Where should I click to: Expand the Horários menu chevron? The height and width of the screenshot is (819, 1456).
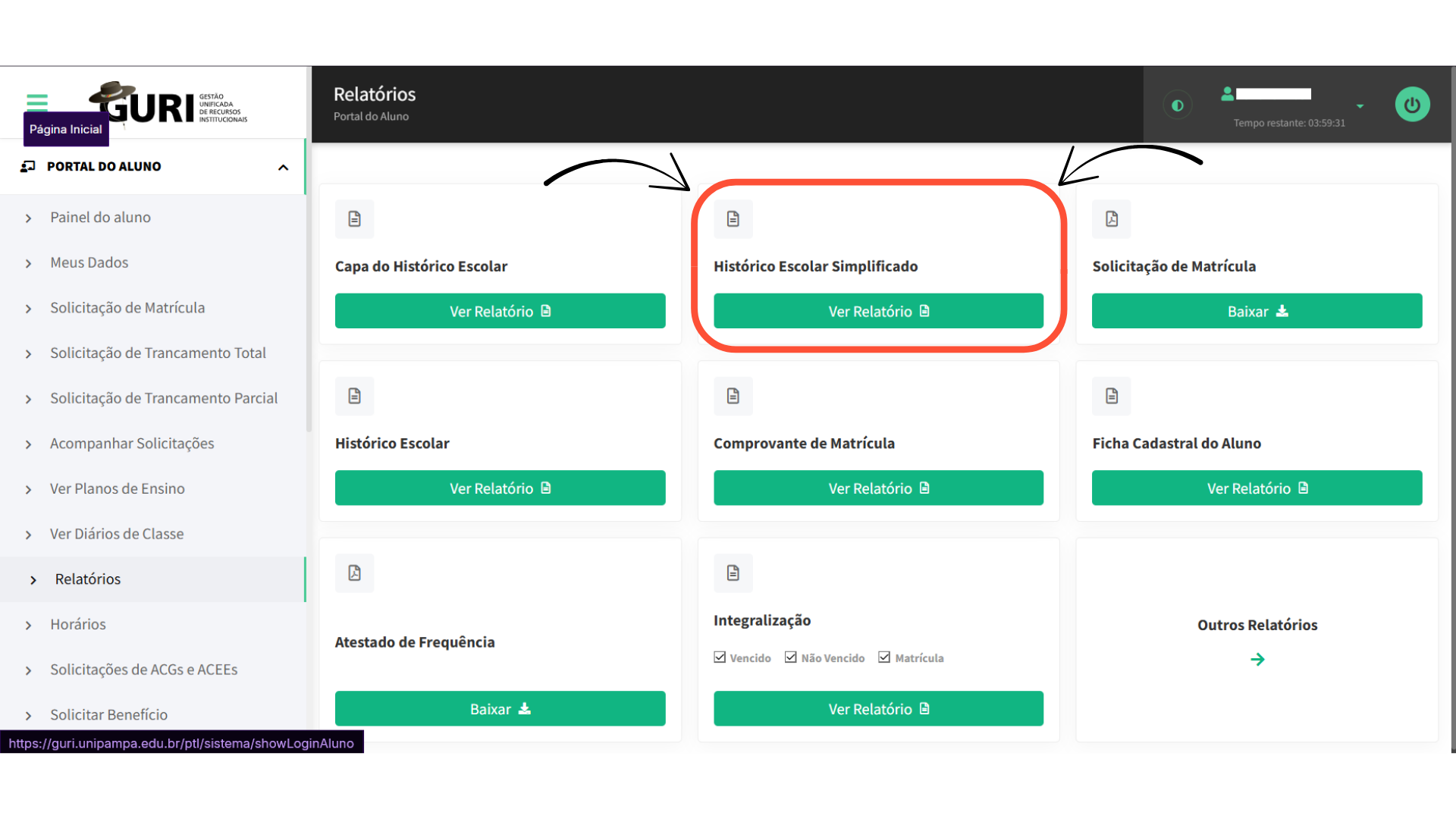point(29,626)
